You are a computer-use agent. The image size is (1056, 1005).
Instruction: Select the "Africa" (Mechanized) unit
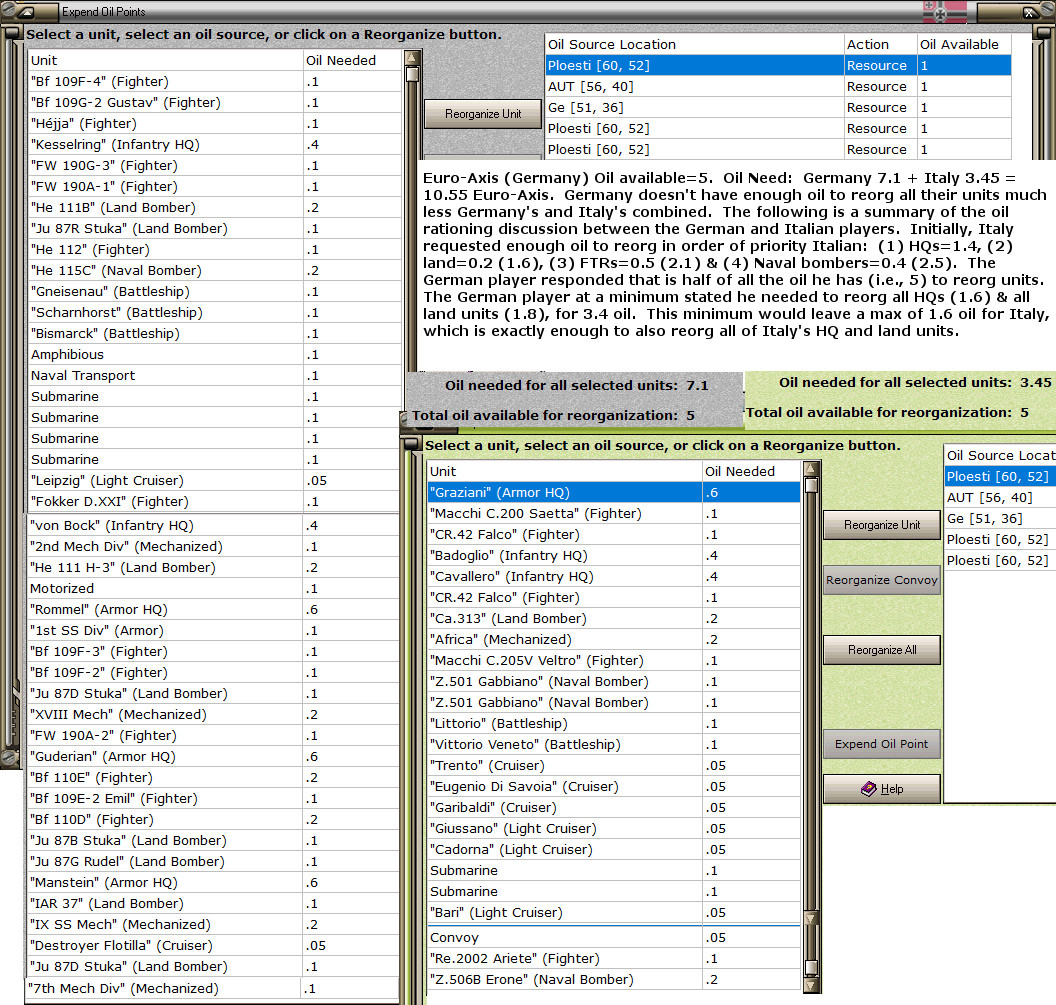pyautogui.click(x=614, y=639)
